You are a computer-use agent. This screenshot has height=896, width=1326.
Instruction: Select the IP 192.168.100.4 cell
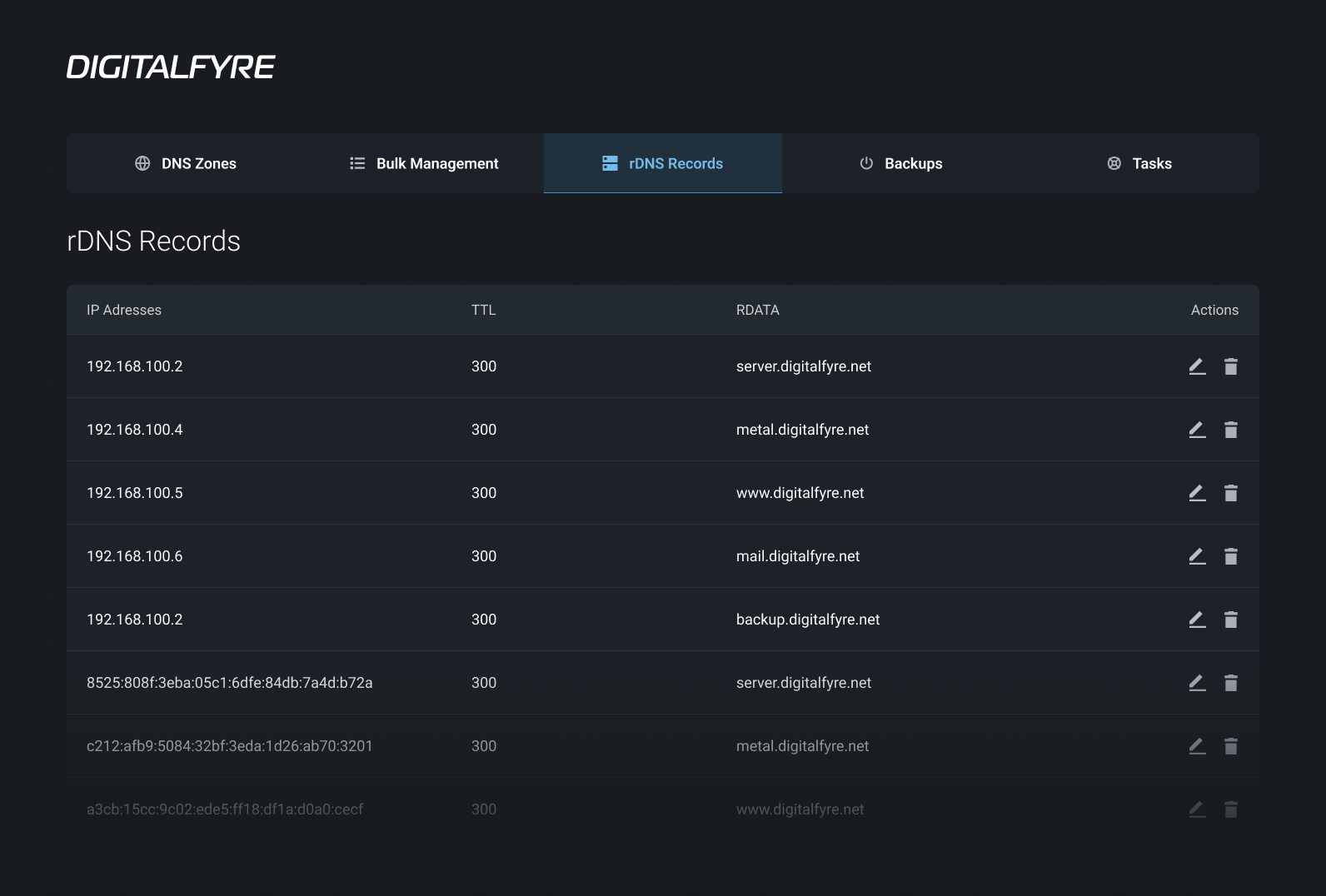point(135,430)
